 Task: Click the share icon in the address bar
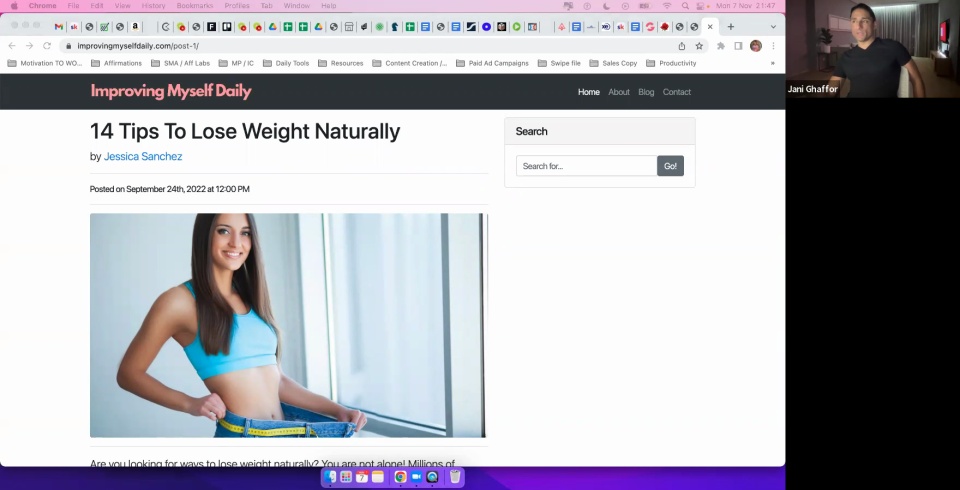click(x=681, y=46)
